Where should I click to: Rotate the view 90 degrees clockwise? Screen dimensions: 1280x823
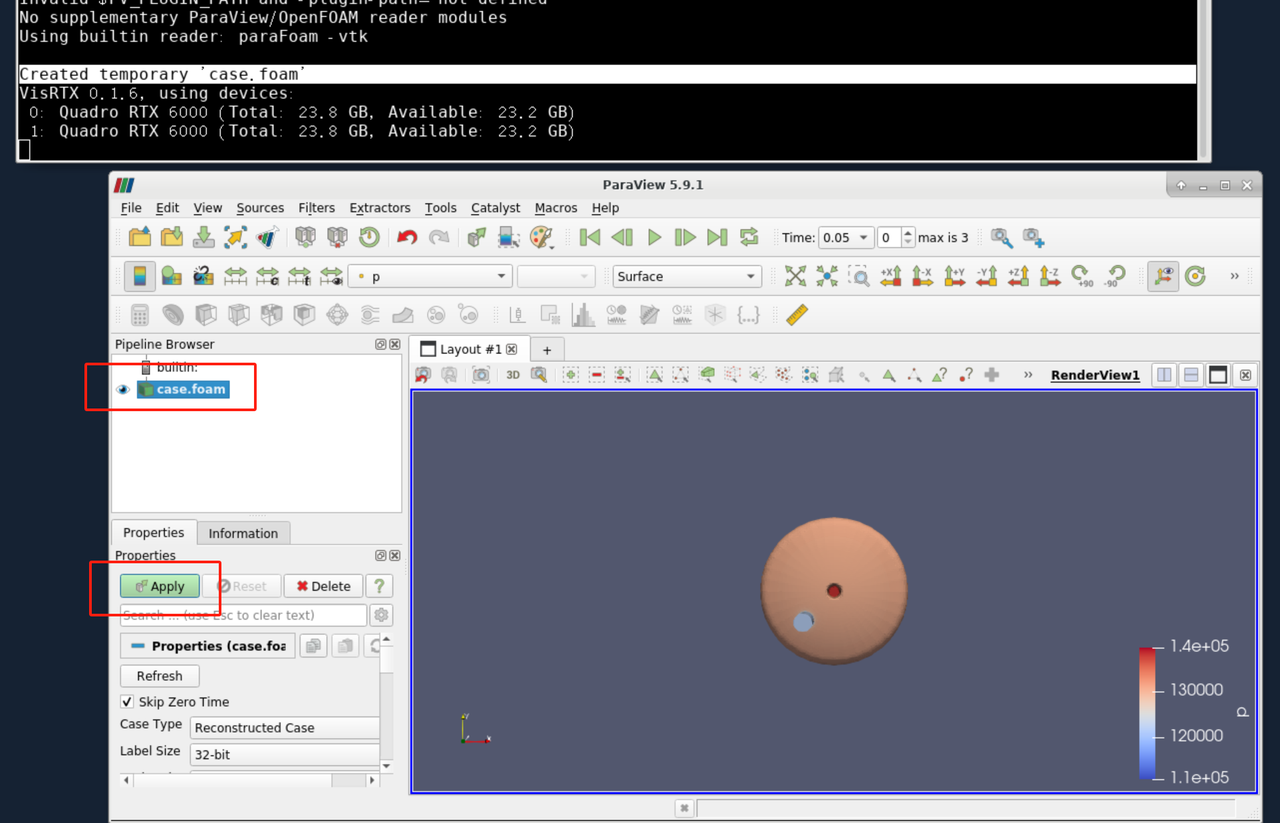1082,276
